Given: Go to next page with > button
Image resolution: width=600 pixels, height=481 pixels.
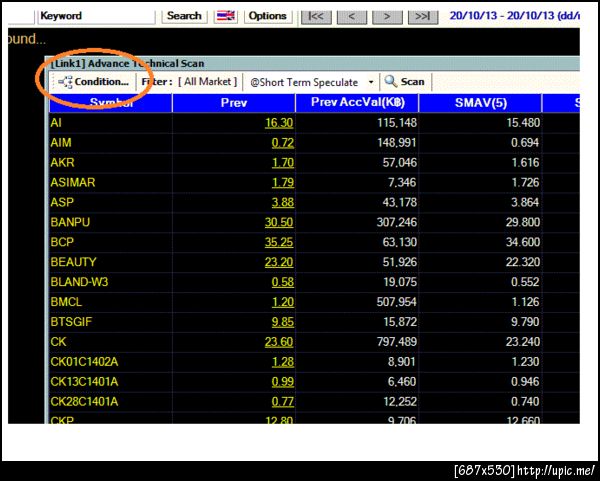Looking at the screenshot, I should coord(387,16).
